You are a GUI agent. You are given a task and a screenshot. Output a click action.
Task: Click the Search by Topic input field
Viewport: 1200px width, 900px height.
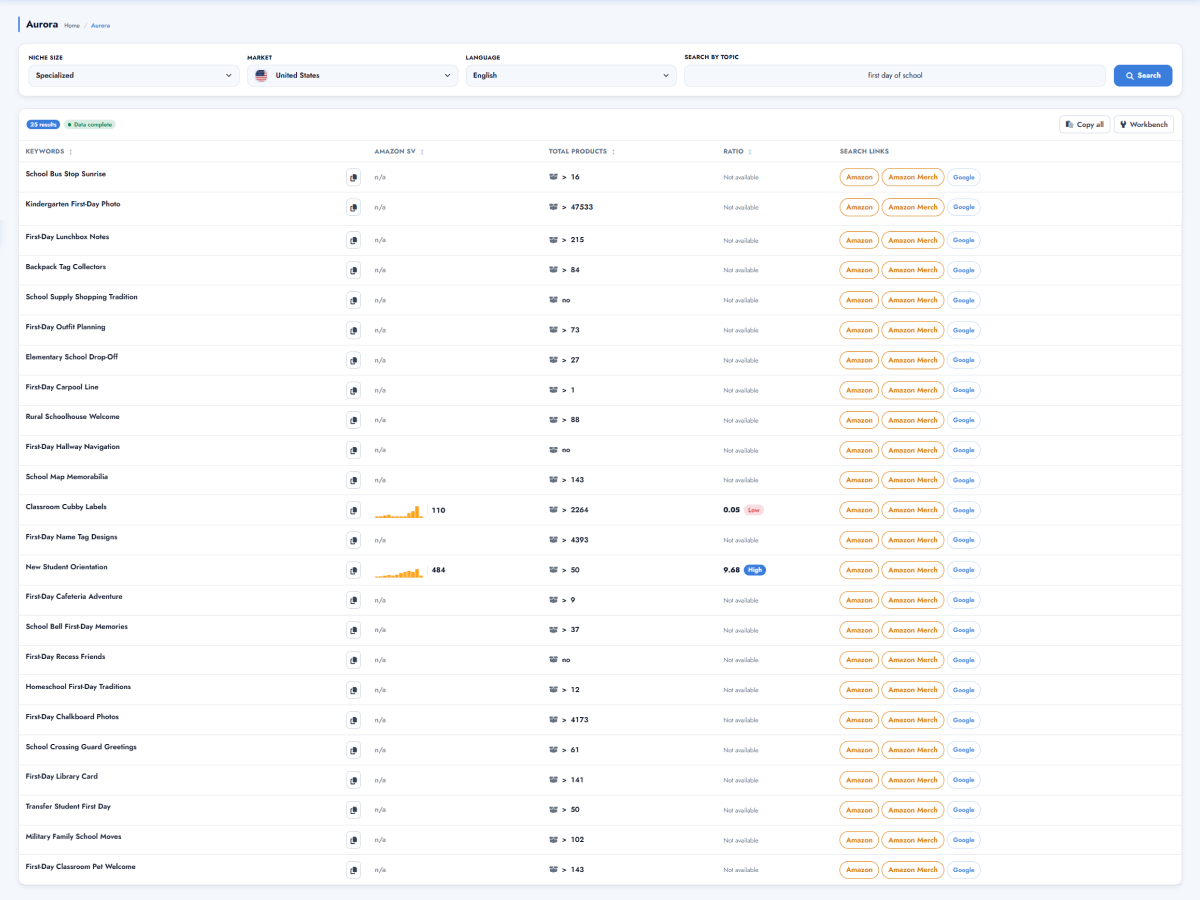(x=895, y=75)
